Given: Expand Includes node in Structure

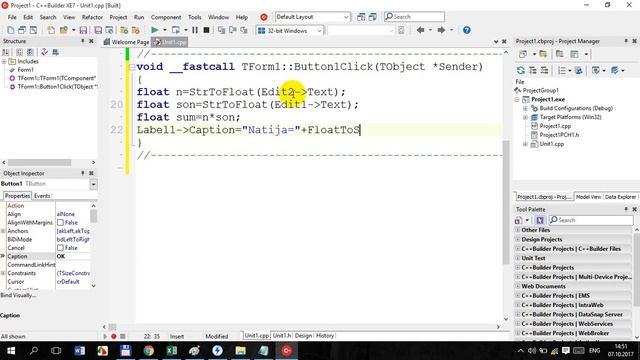Looking at the screenshot, I should click(x=4, y=62).
